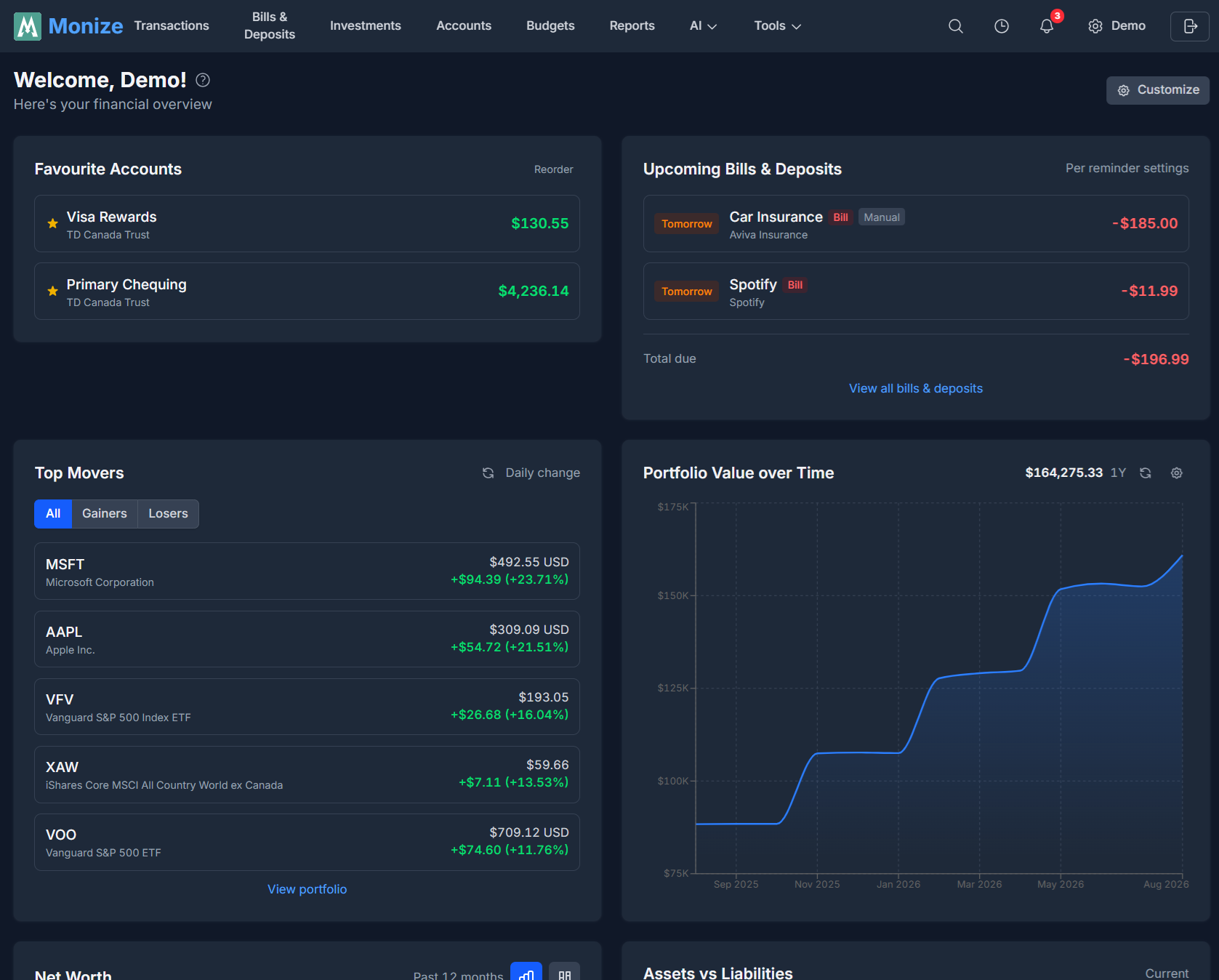
Task: Refresh Portfolio Value chart
Action: pyautogui.click(x=1146, y=473)
